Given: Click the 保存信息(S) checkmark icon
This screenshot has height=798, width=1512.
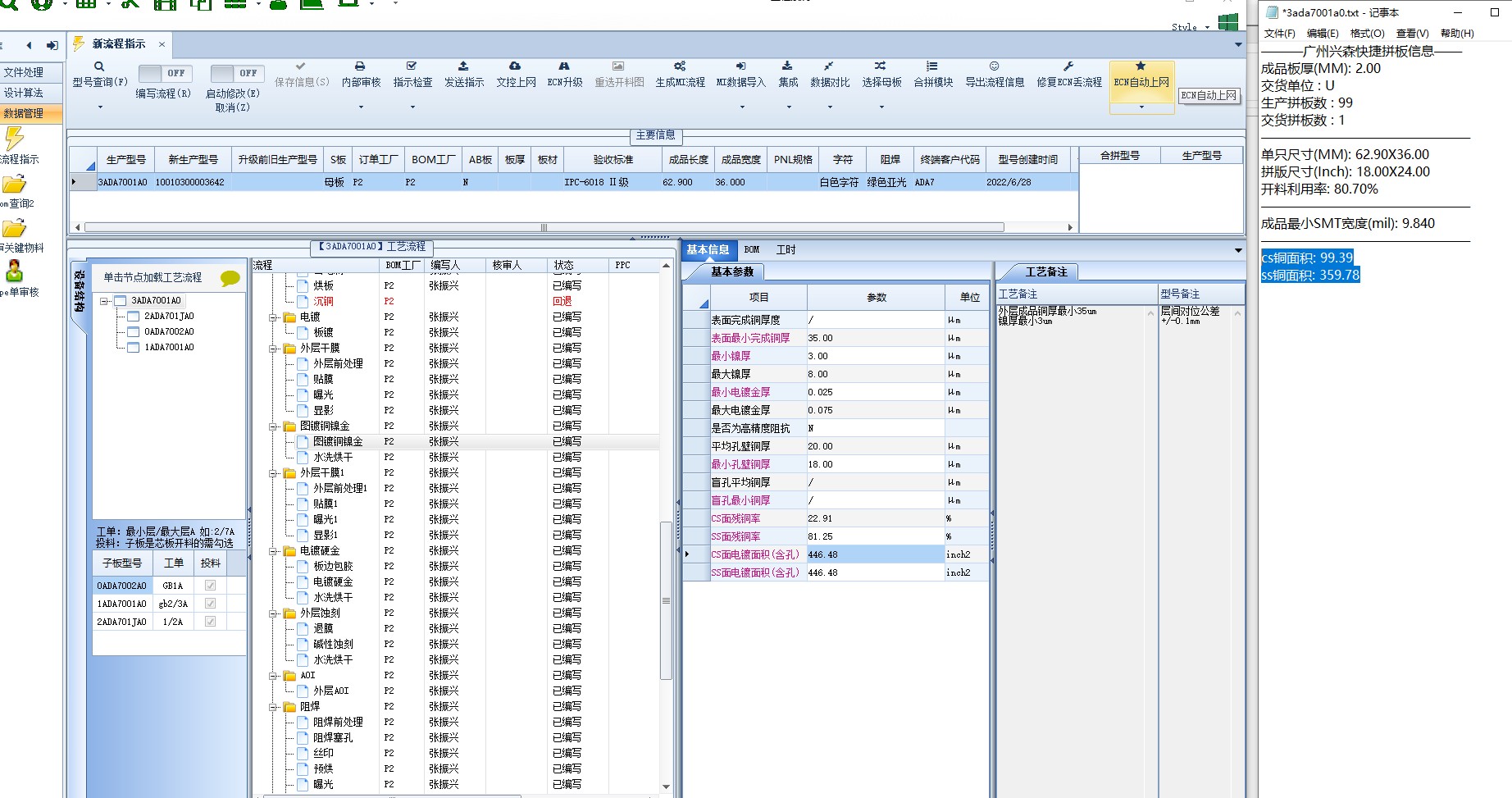Looking at the screenshot, I should (x=301, y=66).
